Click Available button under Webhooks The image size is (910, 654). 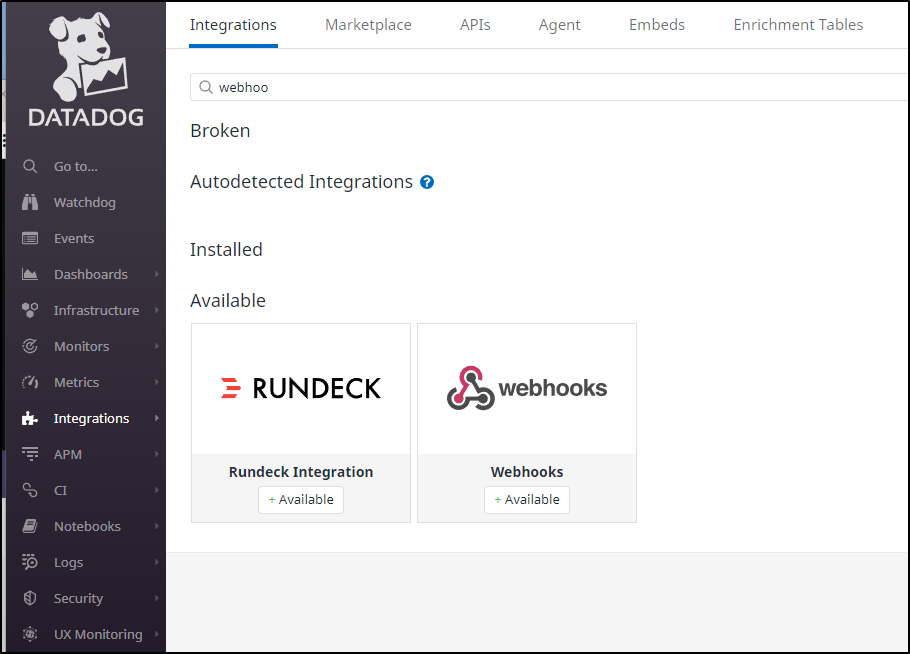[x=527, y=500]
